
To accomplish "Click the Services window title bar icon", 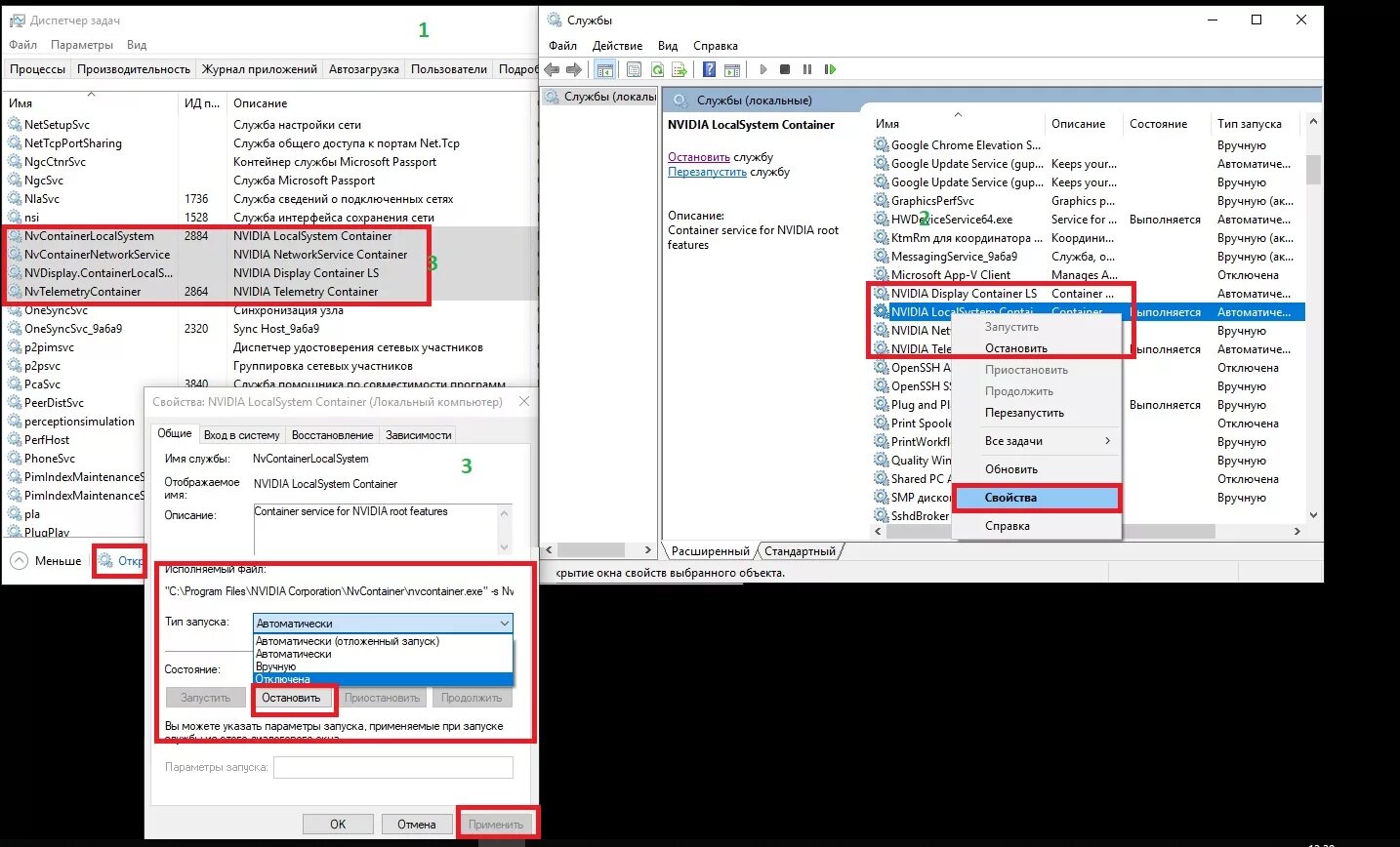I will point(555,20).
